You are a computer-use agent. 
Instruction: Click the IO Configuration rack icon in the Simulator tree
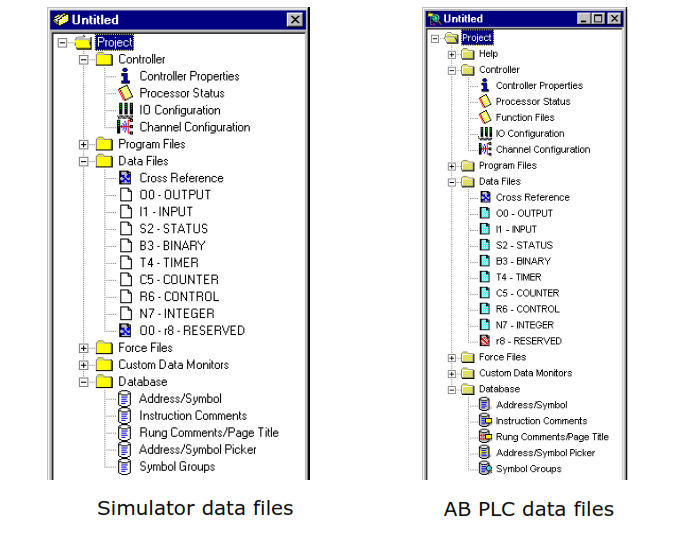[x=126, y=110]
